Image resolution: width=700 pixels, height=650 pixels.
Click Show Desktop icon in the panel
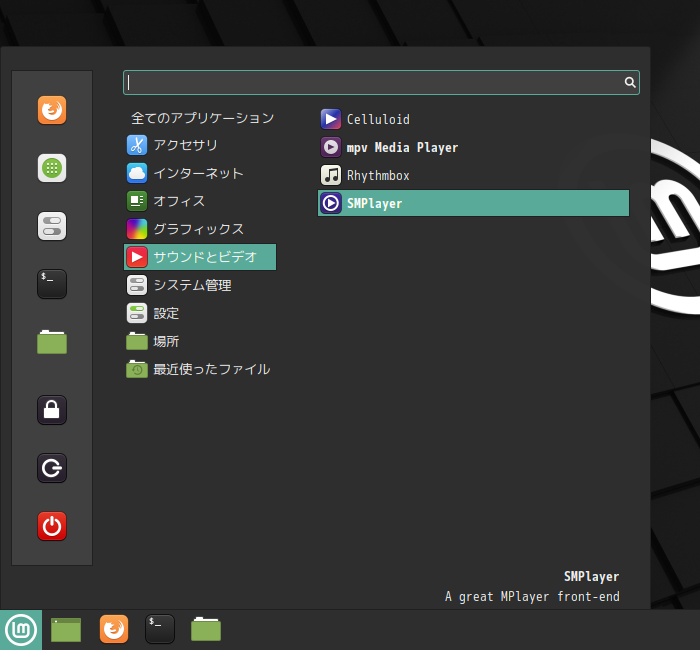66,630
